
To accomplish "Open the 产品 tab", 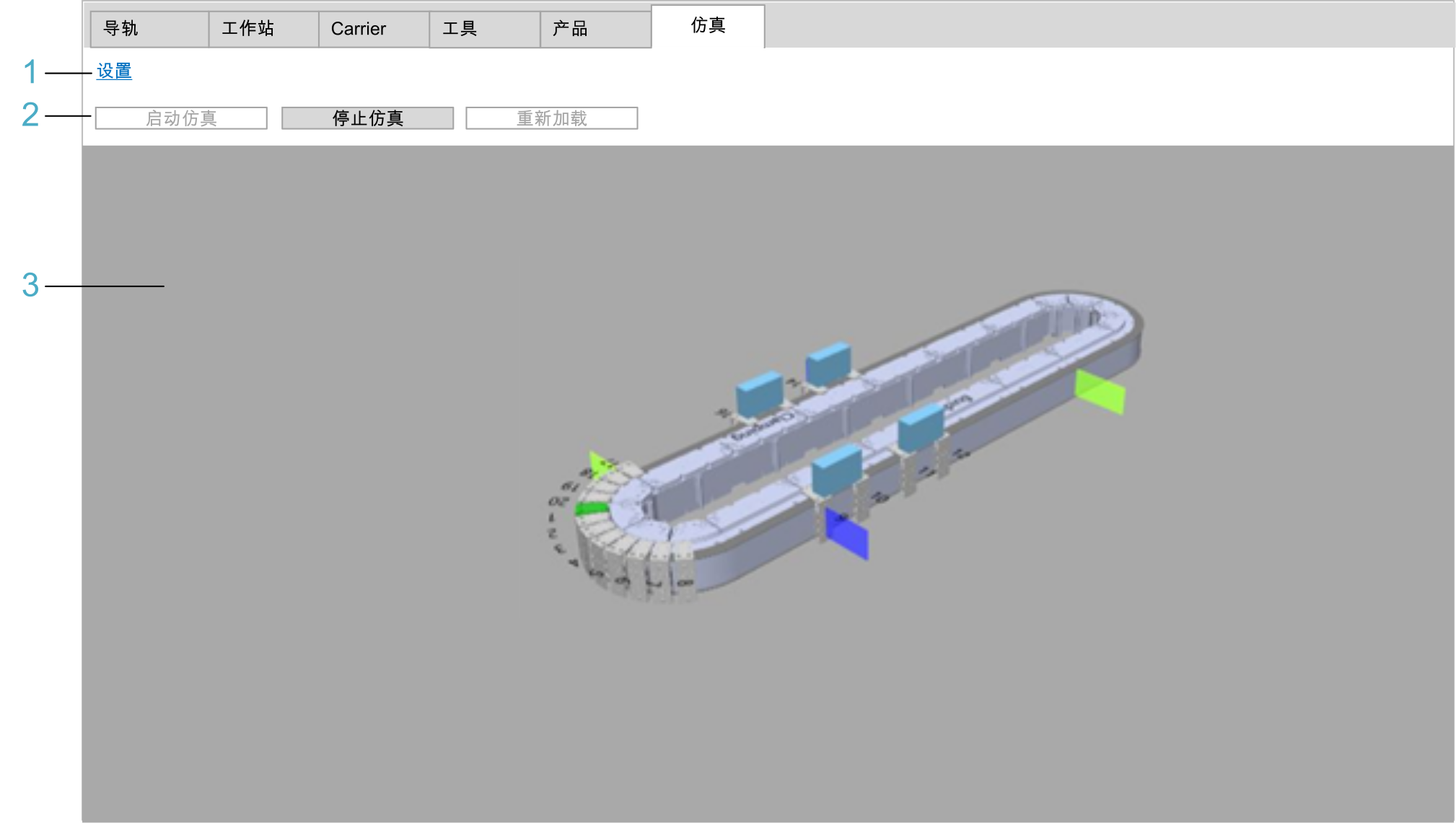I will tap(595, 29).
